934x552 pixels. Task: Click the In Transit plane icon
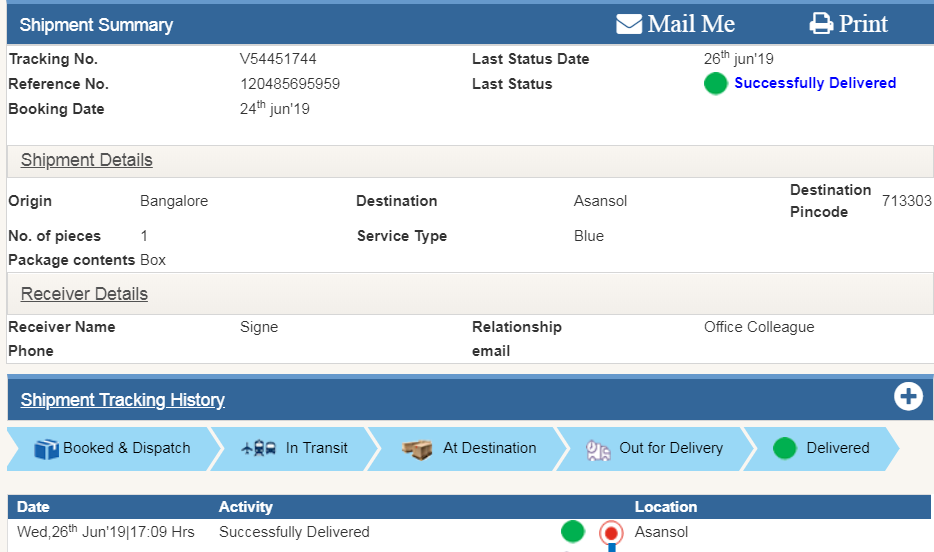[259, 449]
